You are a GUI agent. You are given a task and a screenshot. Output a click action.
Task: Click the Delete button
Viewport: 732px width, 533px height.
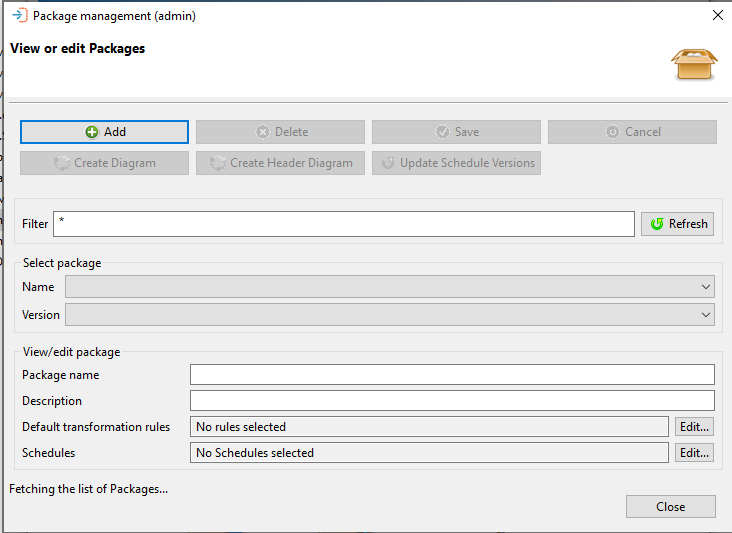280,132
